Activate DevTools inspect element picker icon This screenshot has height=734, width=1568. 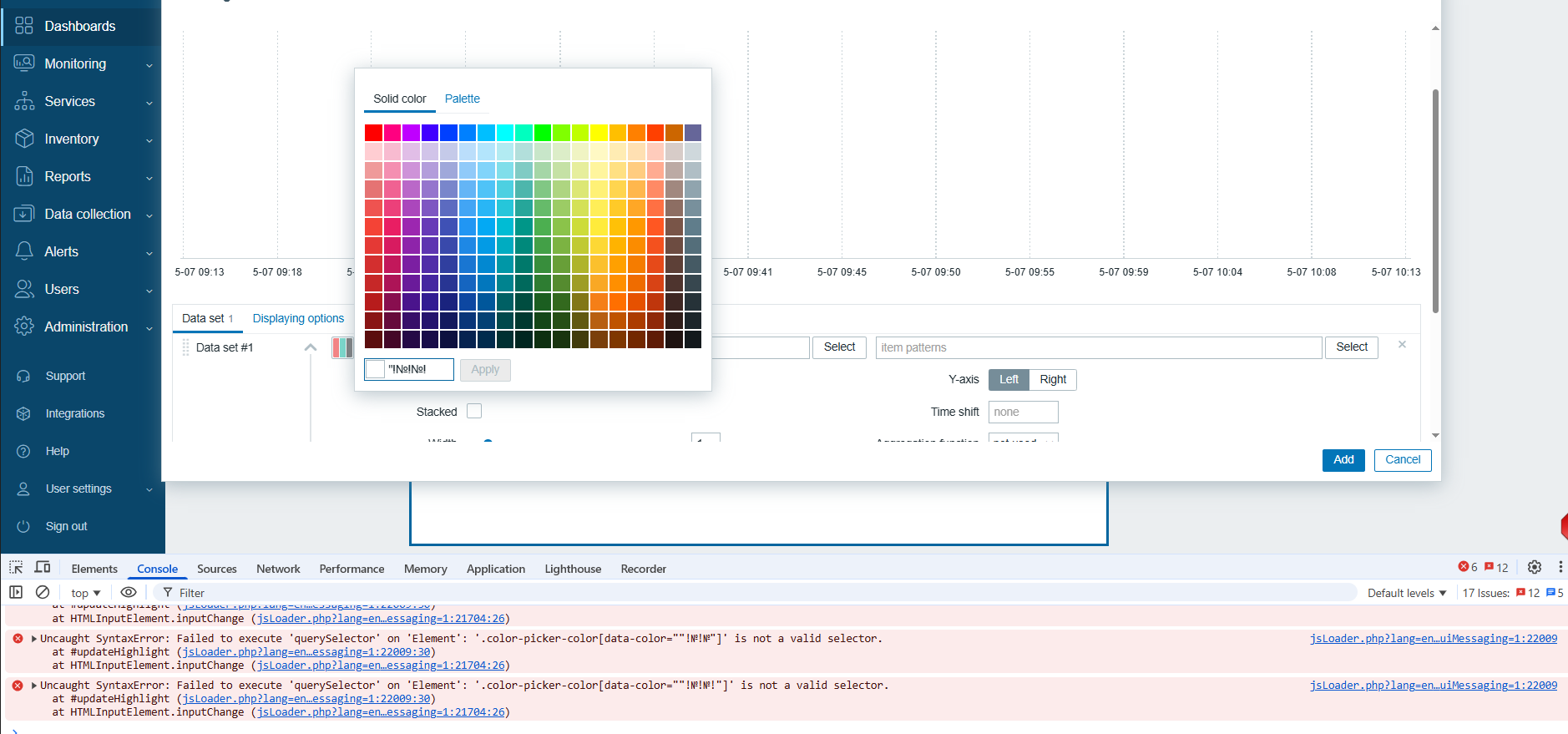pyautogui.click(x=16, y=568)
